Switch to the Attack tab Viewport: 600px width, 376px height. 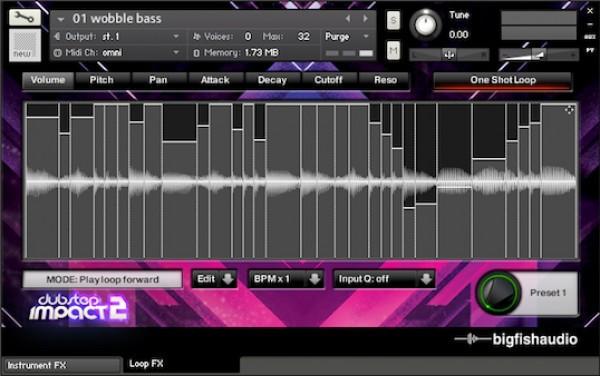pos(215,80)
